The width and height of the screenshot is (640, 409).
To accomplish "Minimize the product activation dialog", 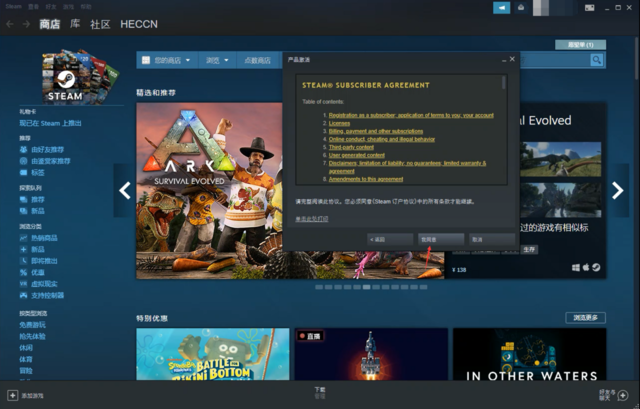I will pos(504,60).
